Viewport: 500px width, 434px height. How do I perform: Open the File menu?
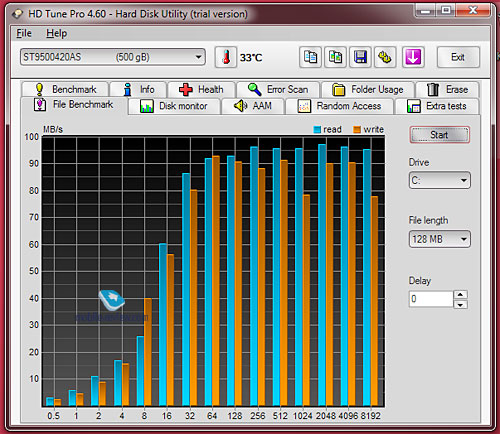pos(24,33)
